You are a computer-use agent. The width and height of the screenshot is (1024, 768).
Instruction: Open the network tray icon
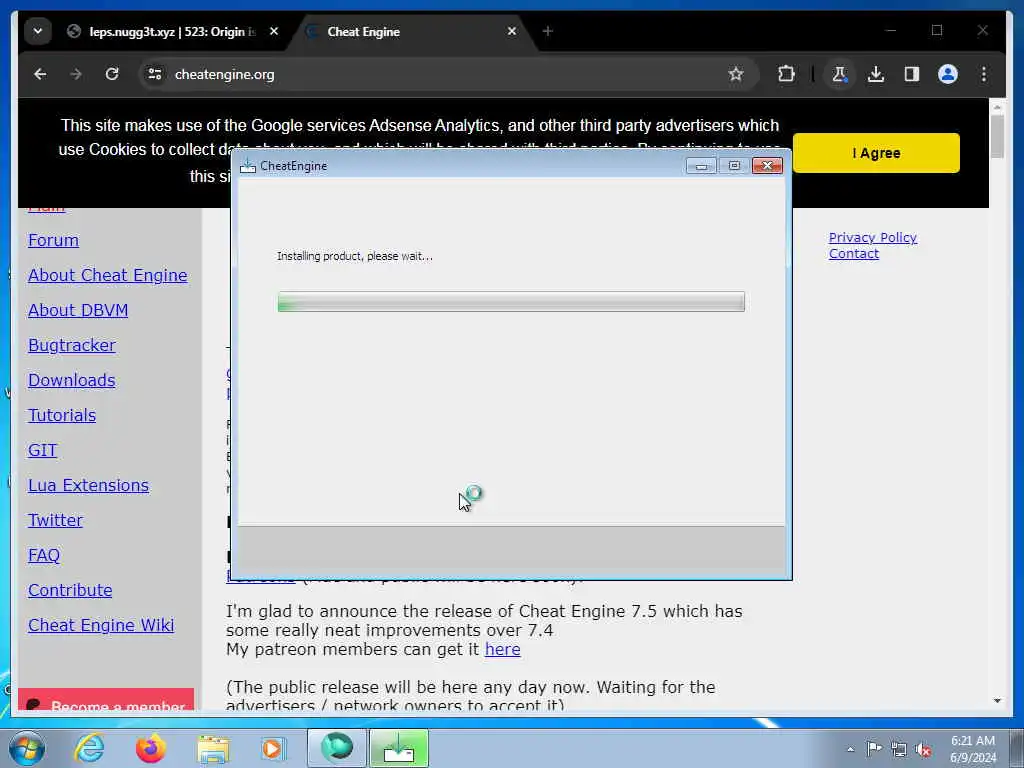pos(899,749)
